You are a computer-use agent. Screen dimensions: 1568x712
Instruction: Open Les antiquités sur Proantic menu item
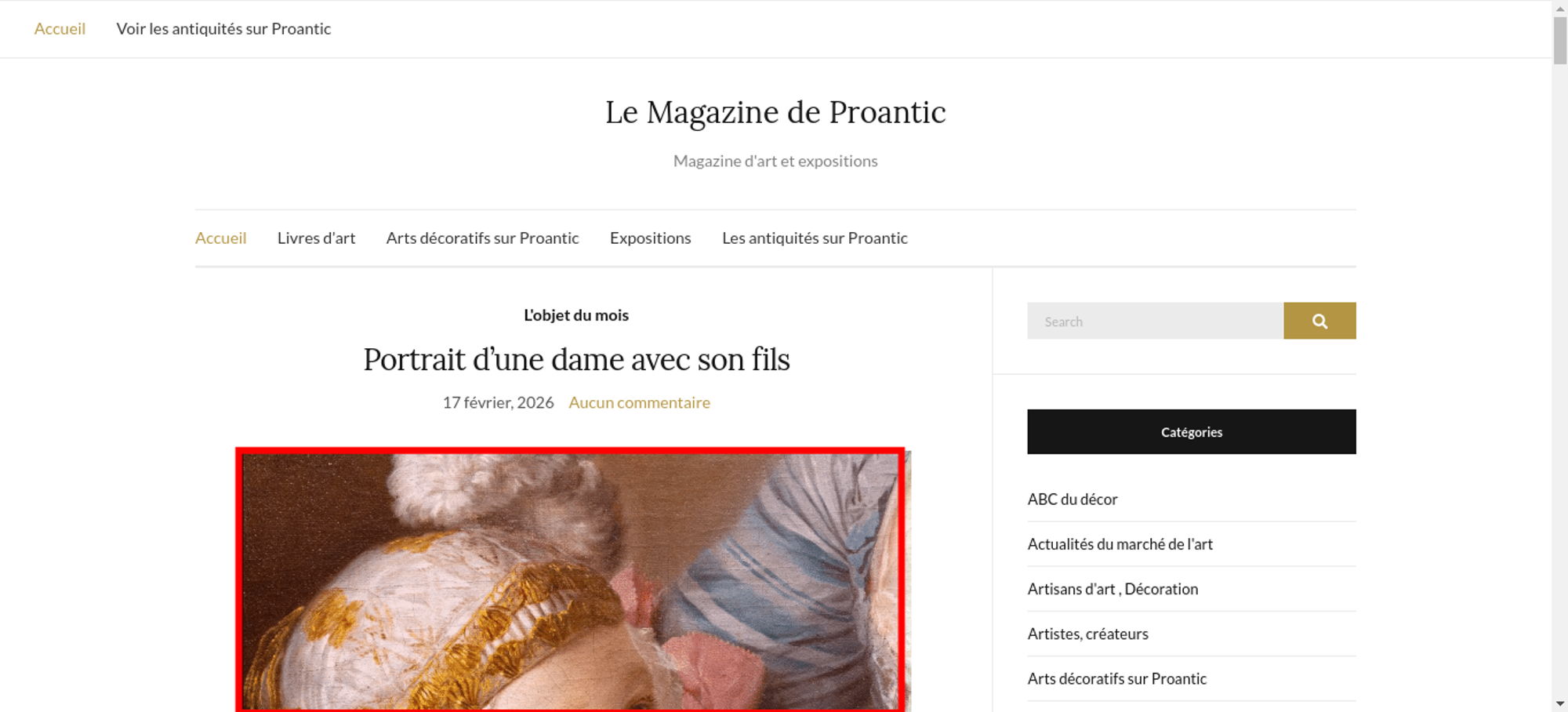pos(815,238)
